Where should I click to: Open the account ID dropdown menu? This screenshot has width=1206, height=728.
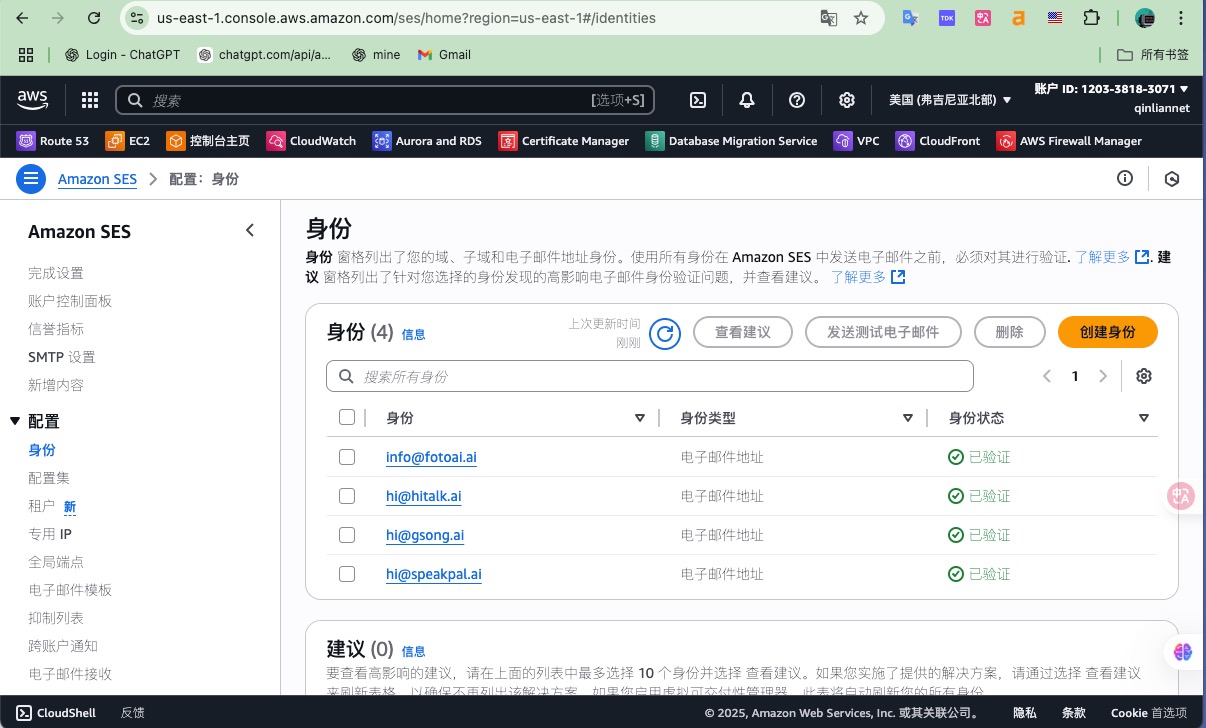[x=1111, y=89]
